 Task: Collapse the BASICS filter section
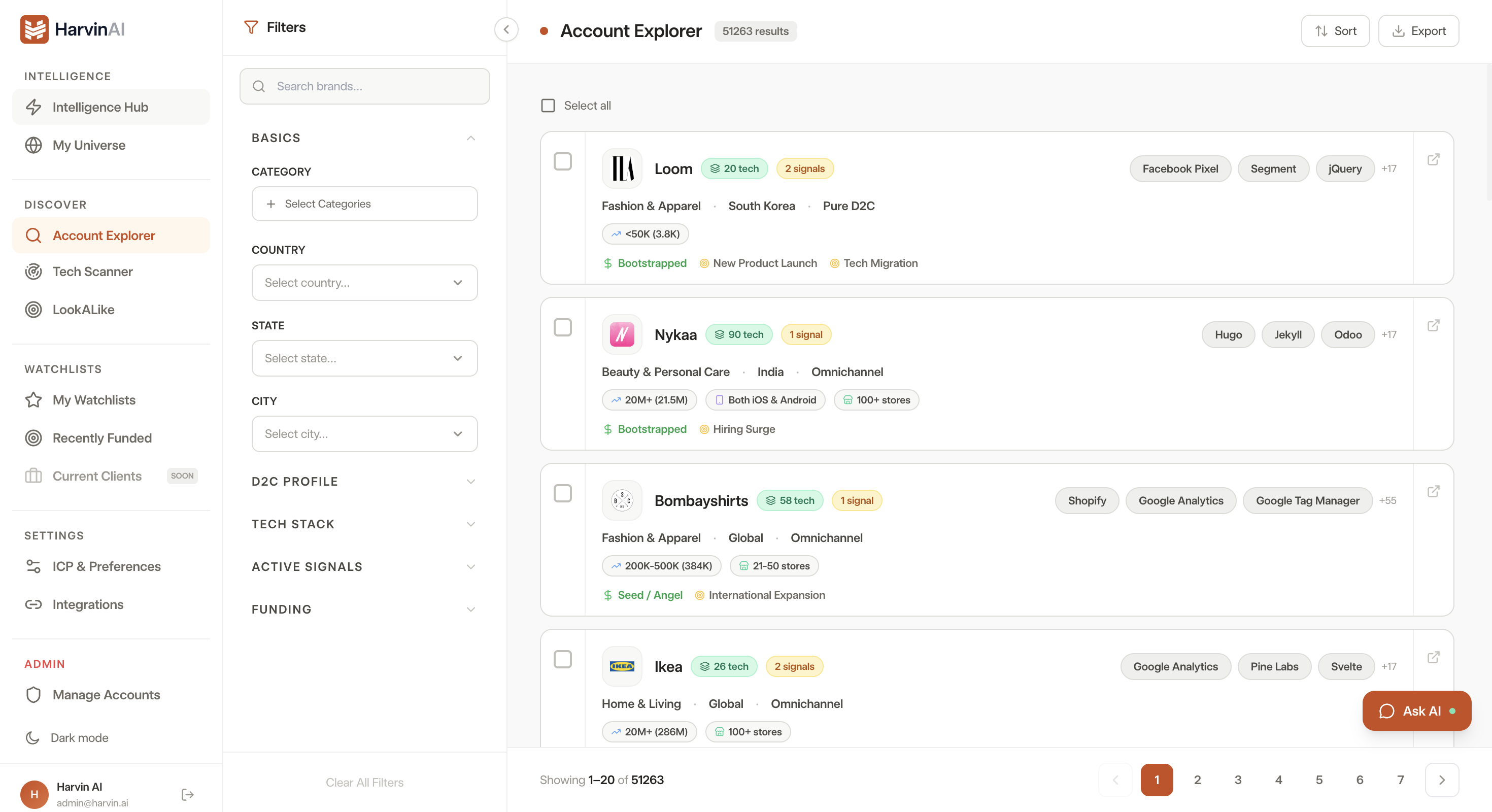[471, 138]
